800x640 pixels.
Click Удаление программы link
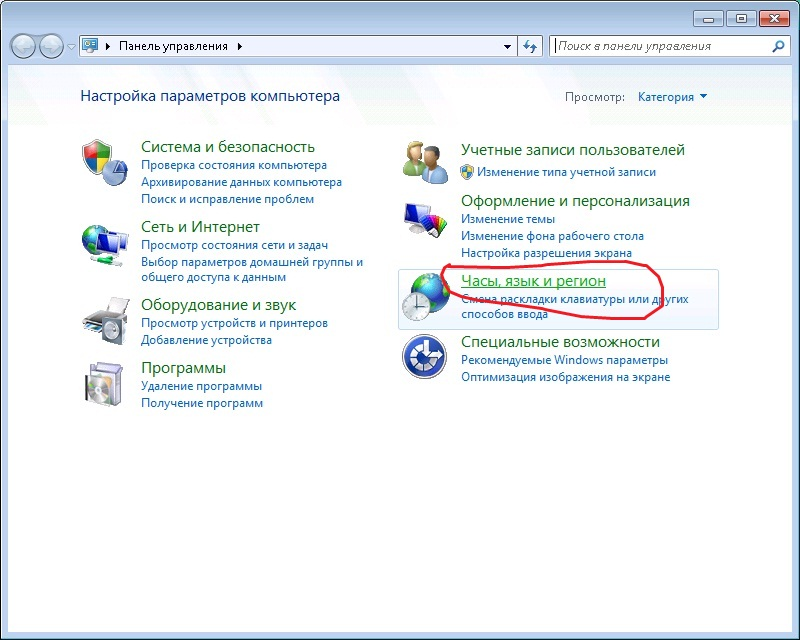click(x=201, y=386)
